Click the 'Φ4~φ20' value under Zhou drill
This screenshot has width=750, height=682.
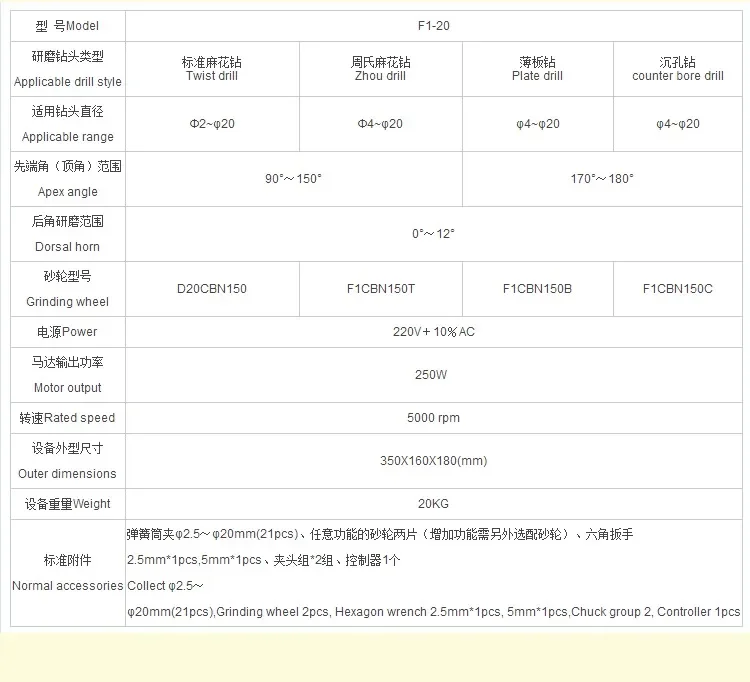tap(380, 124)
